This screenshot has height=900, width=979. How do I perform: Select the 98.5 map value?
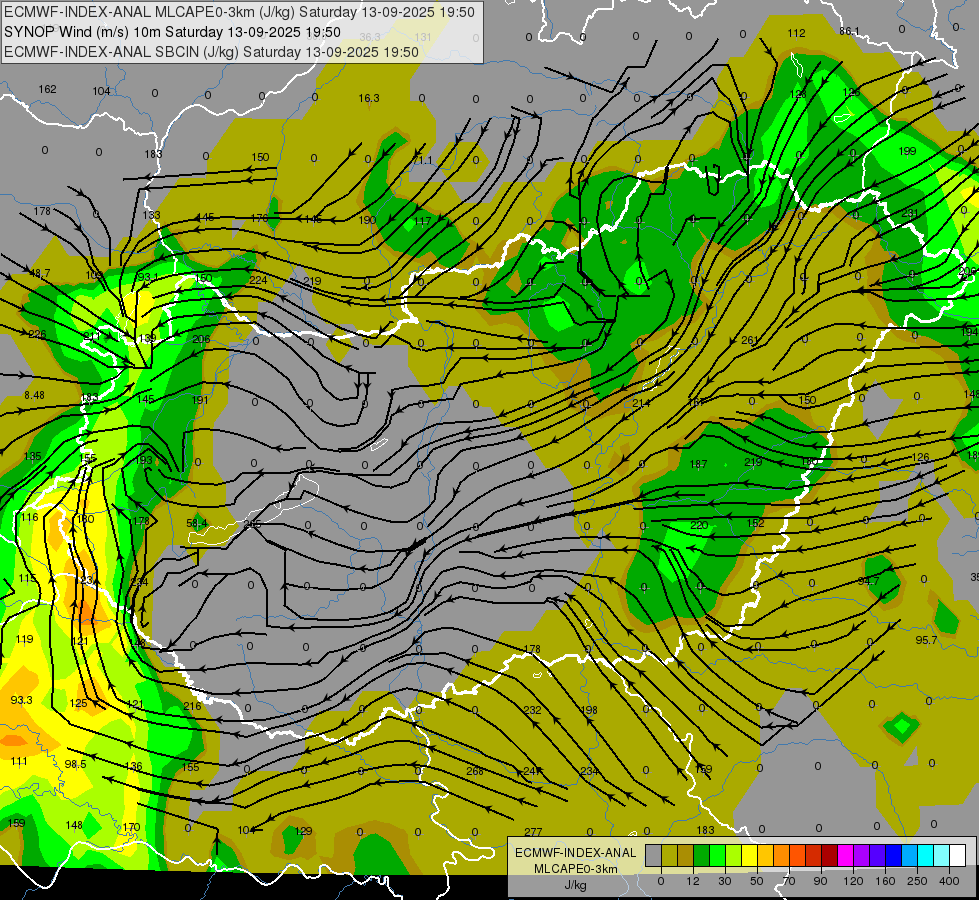click(x=76, y=764)
